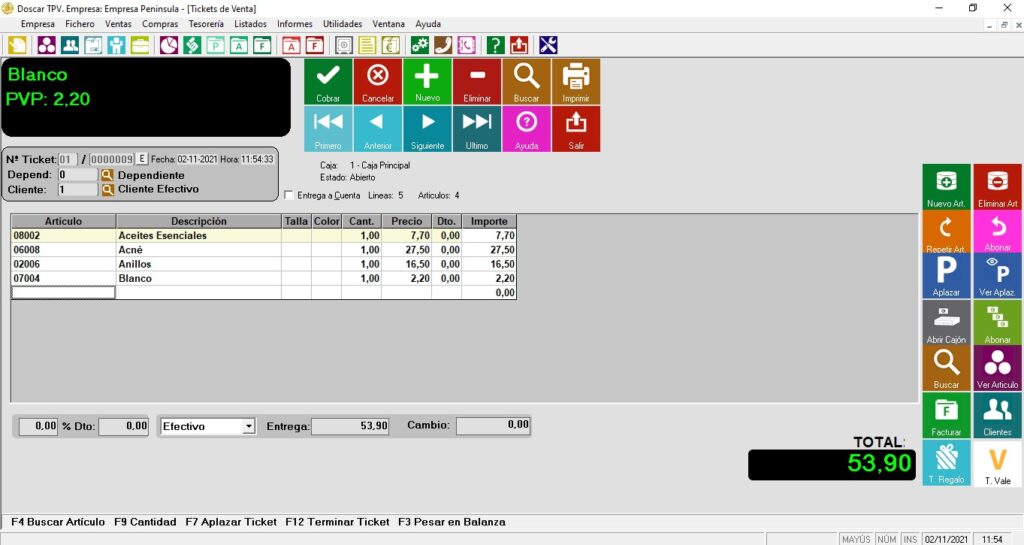The image size is (1024, 545).
Task: Click the Imprimir printer icon
Action: 576,81
